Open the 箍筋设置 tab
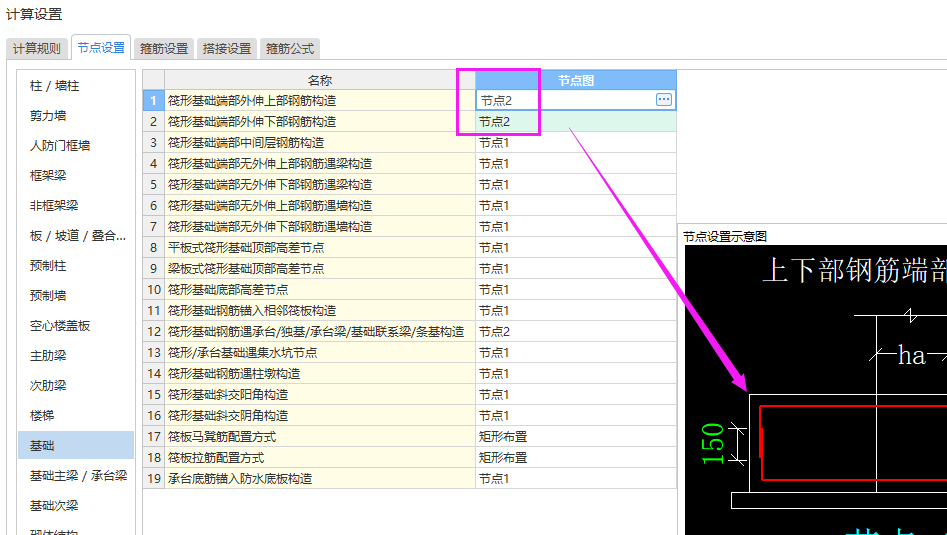 164,49
